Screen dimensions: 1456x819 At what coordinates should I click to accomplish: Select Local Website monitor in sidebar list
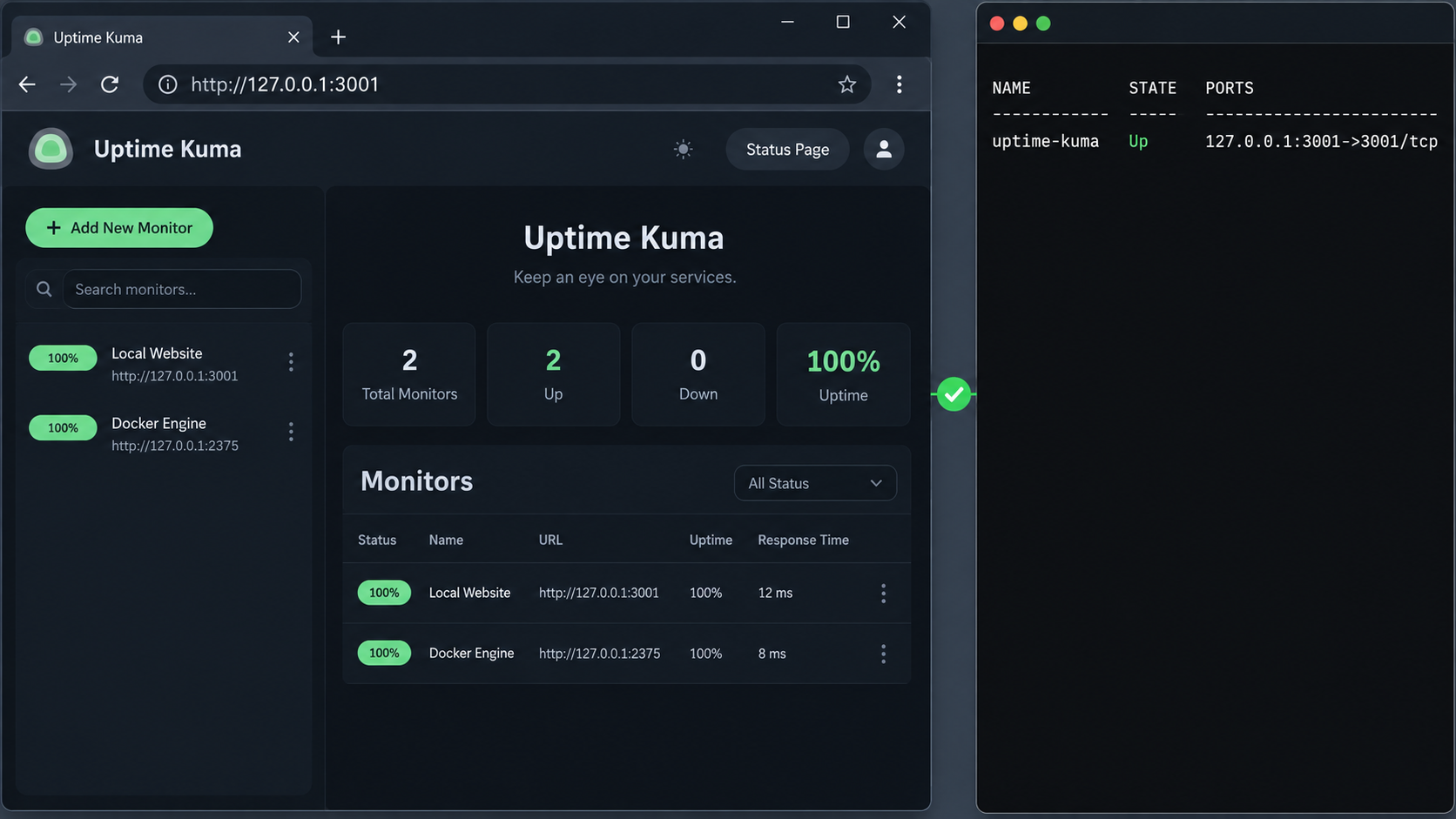(164, 364)
